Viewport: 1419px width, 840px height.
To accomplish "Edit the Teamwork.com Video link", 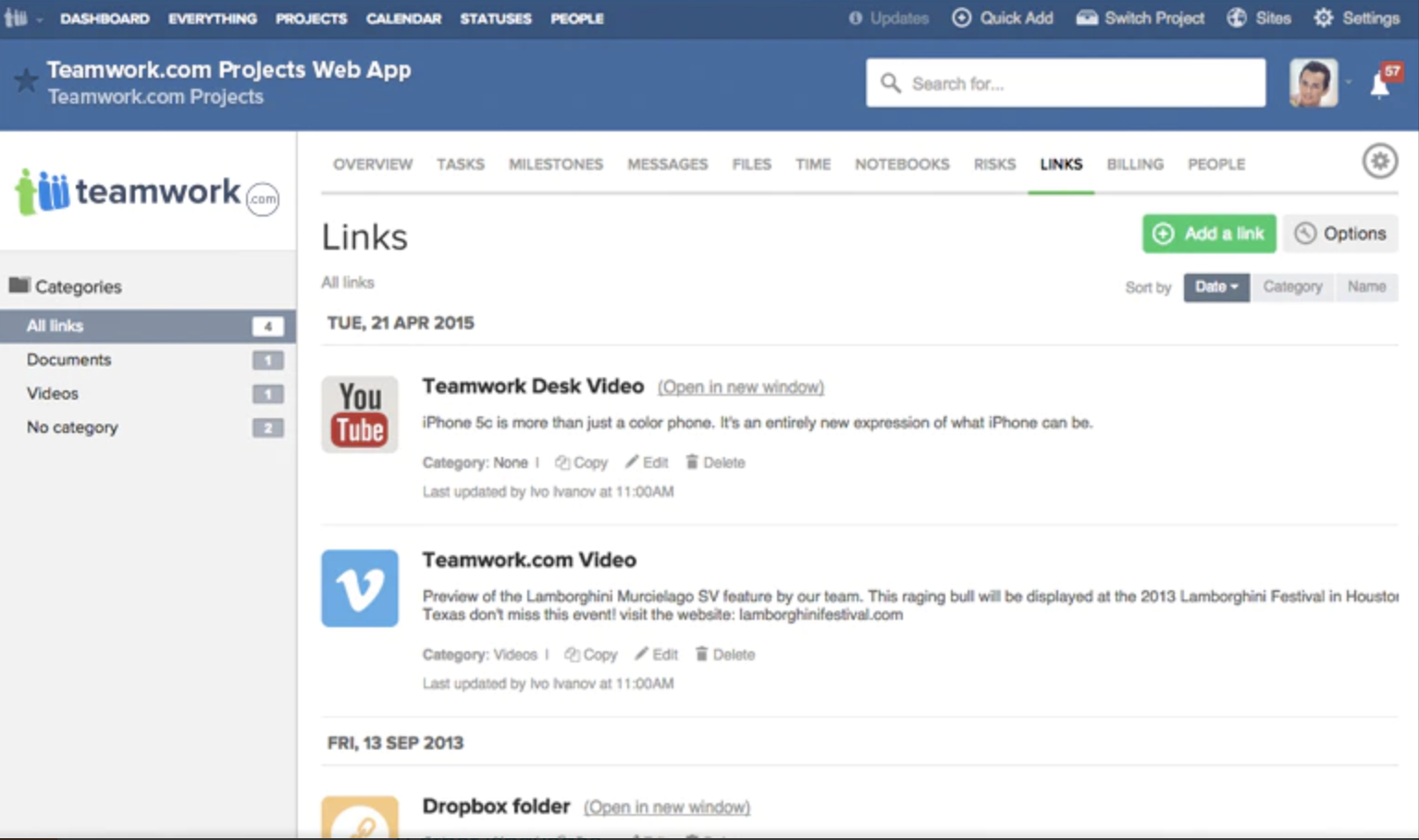I will coord(656,654).
